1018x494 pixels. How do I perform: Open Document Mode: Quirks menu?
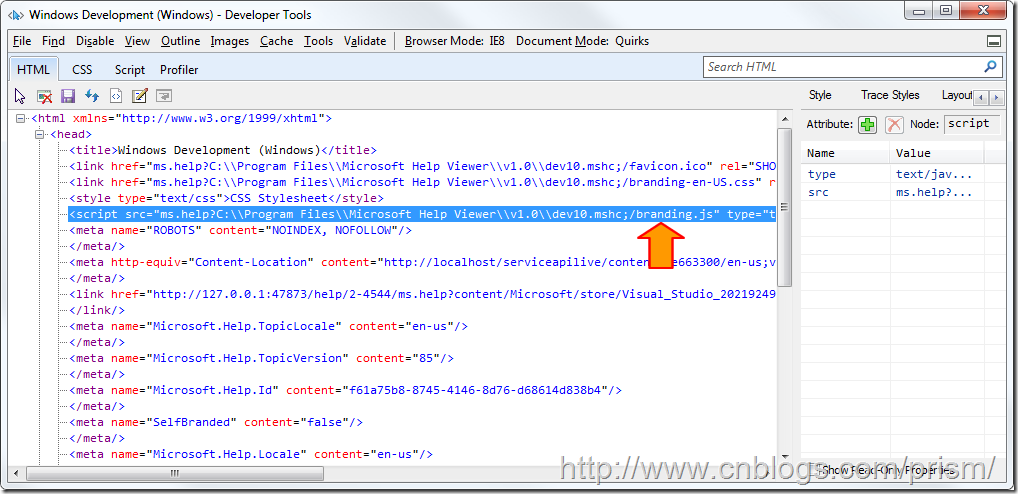(x=582, y=41)
